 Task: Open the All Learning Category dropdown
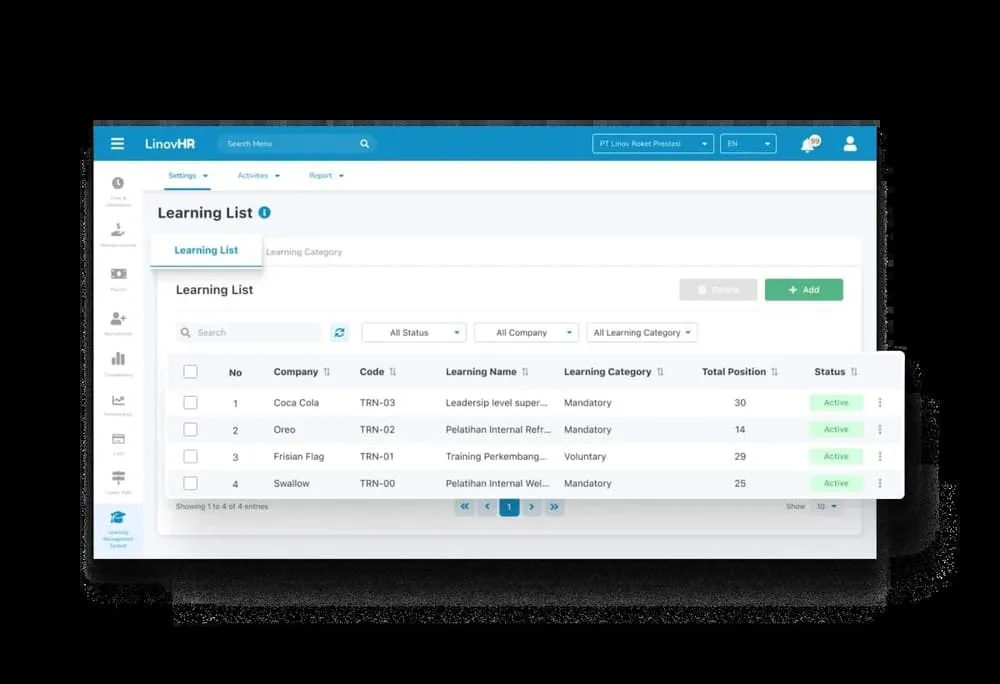coord(641,331)
